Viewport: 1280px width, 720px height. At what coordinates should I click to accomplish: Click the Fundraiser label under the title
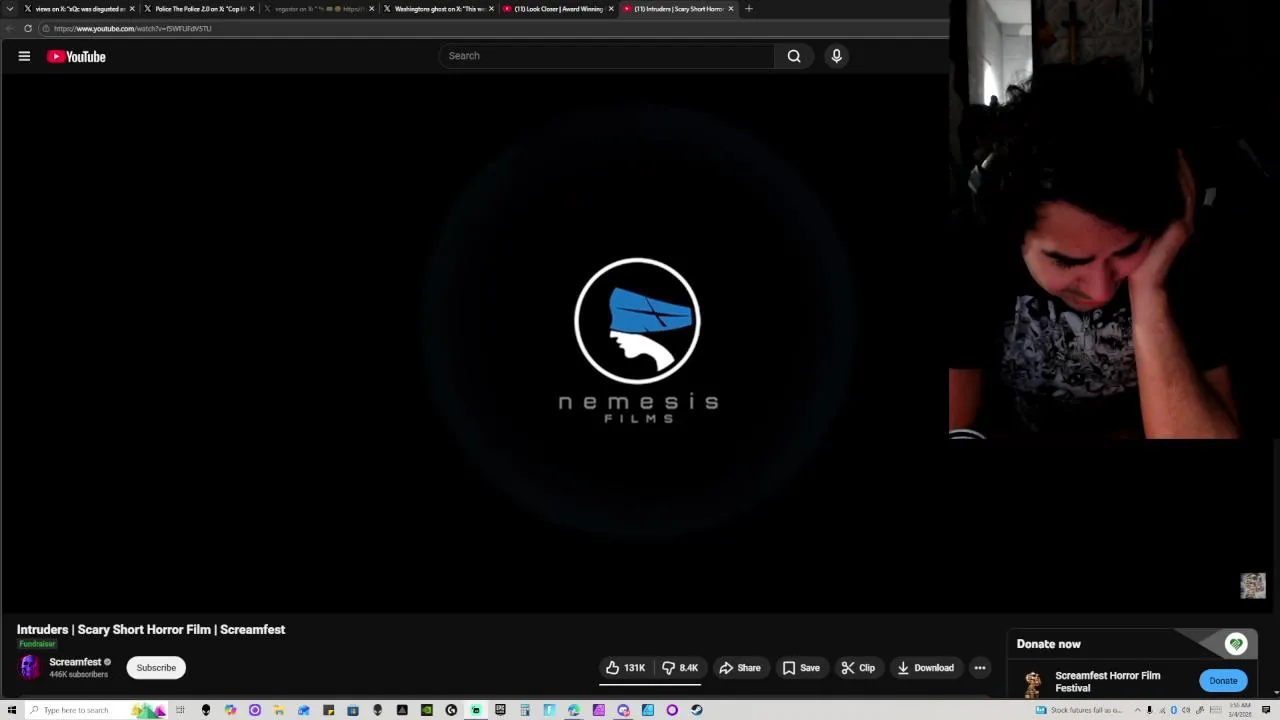[37, 644]
